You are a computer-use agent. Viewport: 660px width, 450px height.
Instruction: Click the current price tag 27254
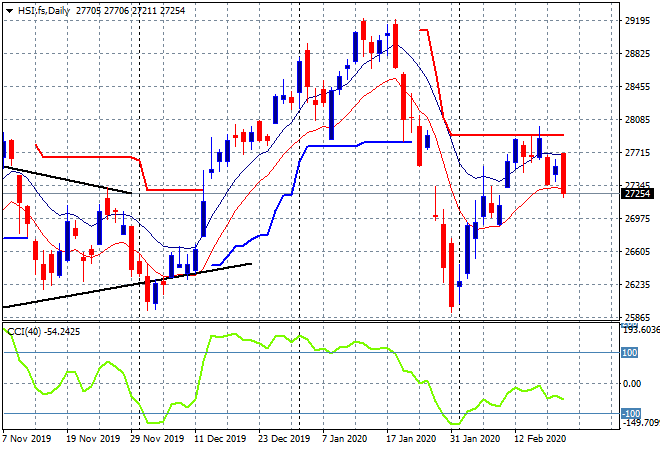tap(637, 194)
